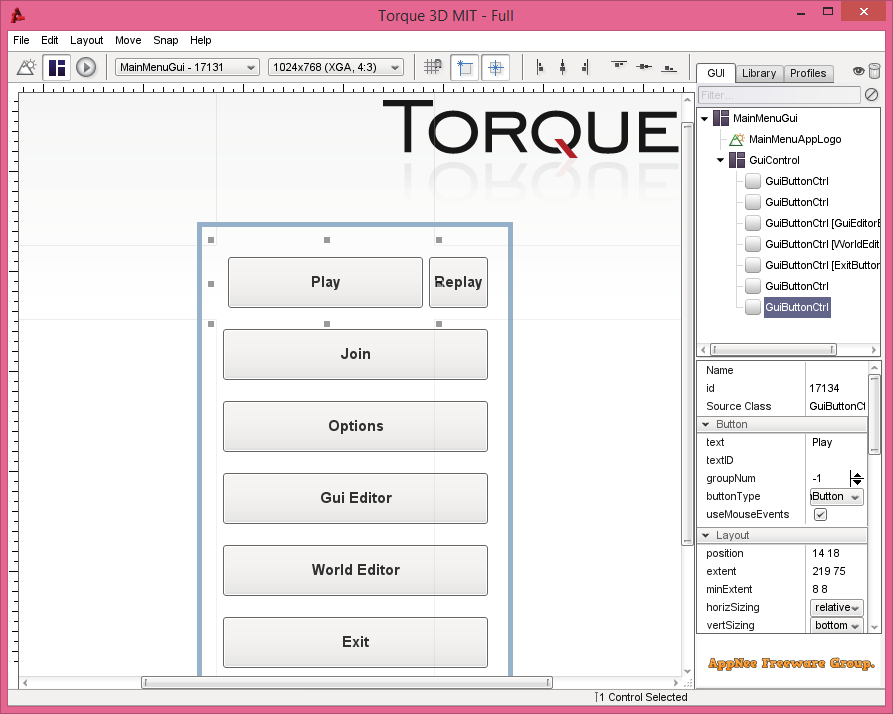The height and width of the screenshot is (714, 893).
Task: Open the horizSizing relative dropdown
Action: coord(837,608)
